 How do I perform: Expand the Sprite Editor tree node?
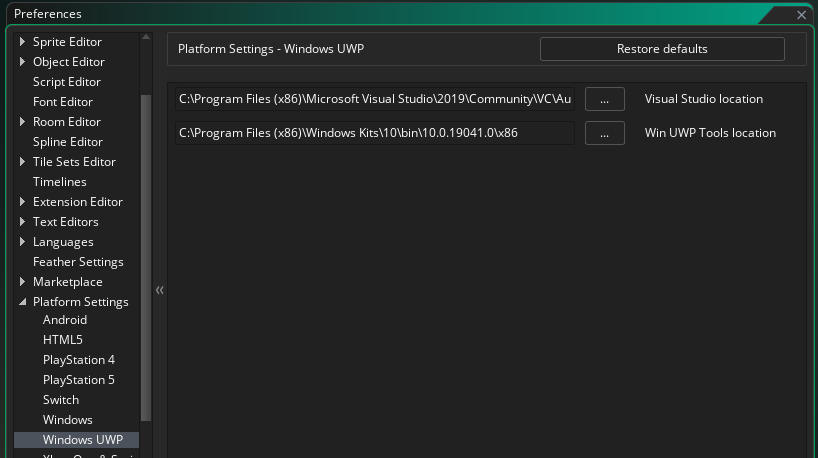click(x=23, y=42)
